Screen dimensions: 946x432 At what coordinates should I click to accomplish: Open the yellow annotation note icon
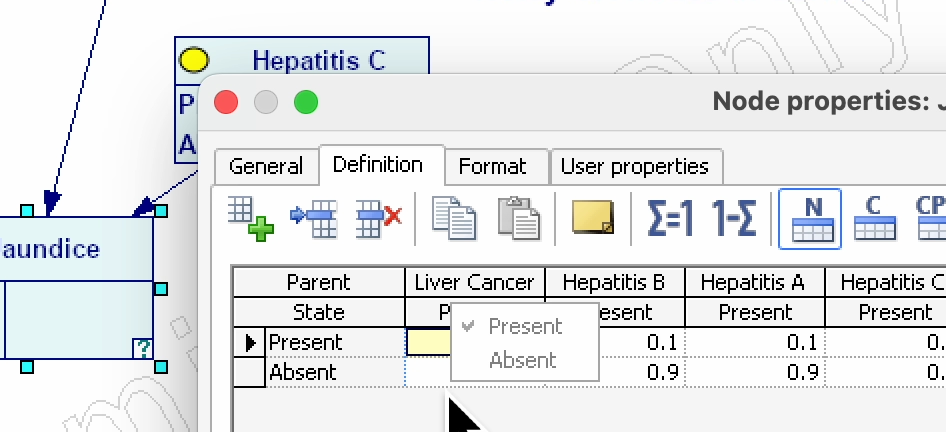point(593,217)
